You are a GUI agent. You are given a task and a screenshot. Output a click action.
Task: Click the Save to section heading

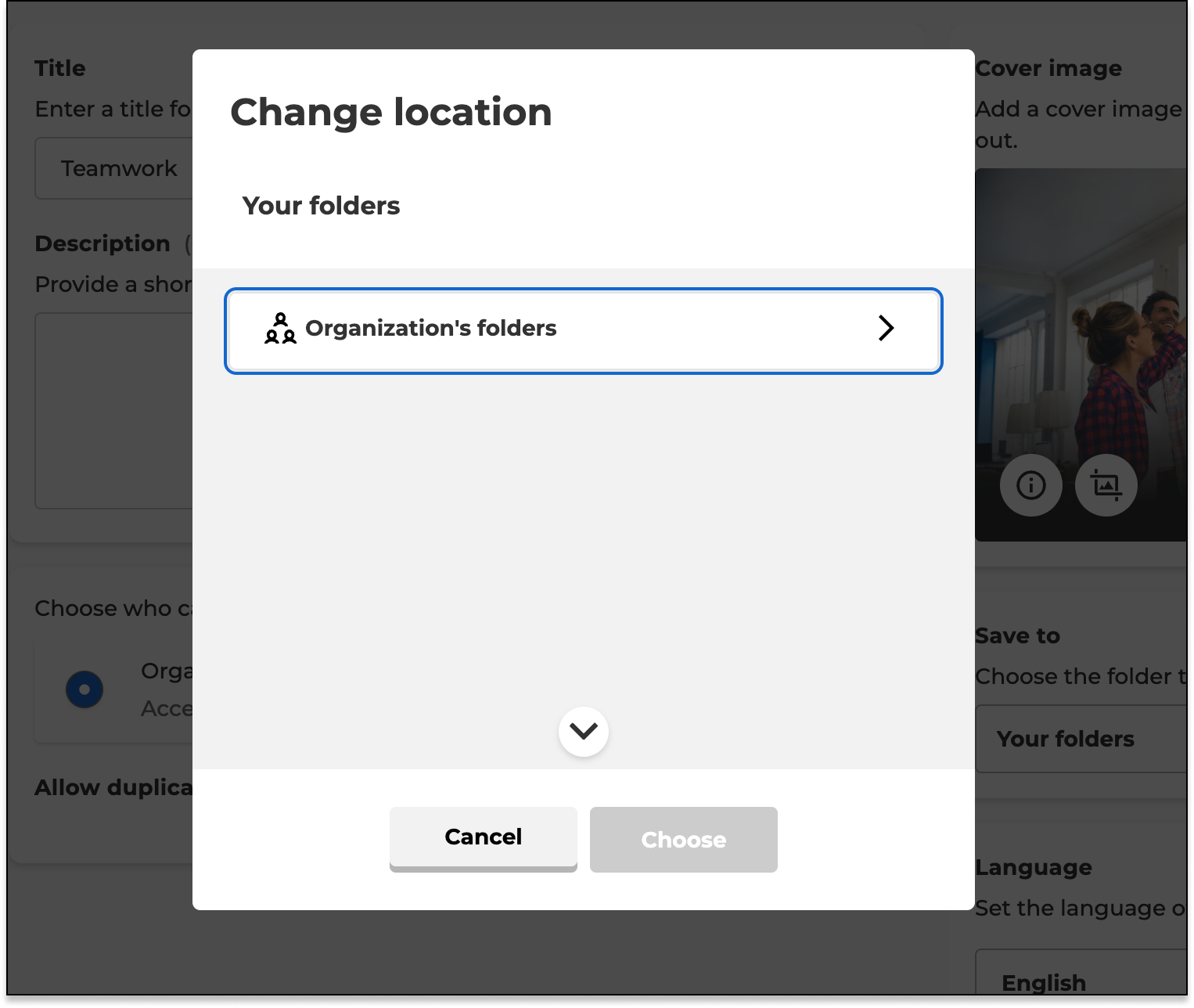click(1017, 635)
